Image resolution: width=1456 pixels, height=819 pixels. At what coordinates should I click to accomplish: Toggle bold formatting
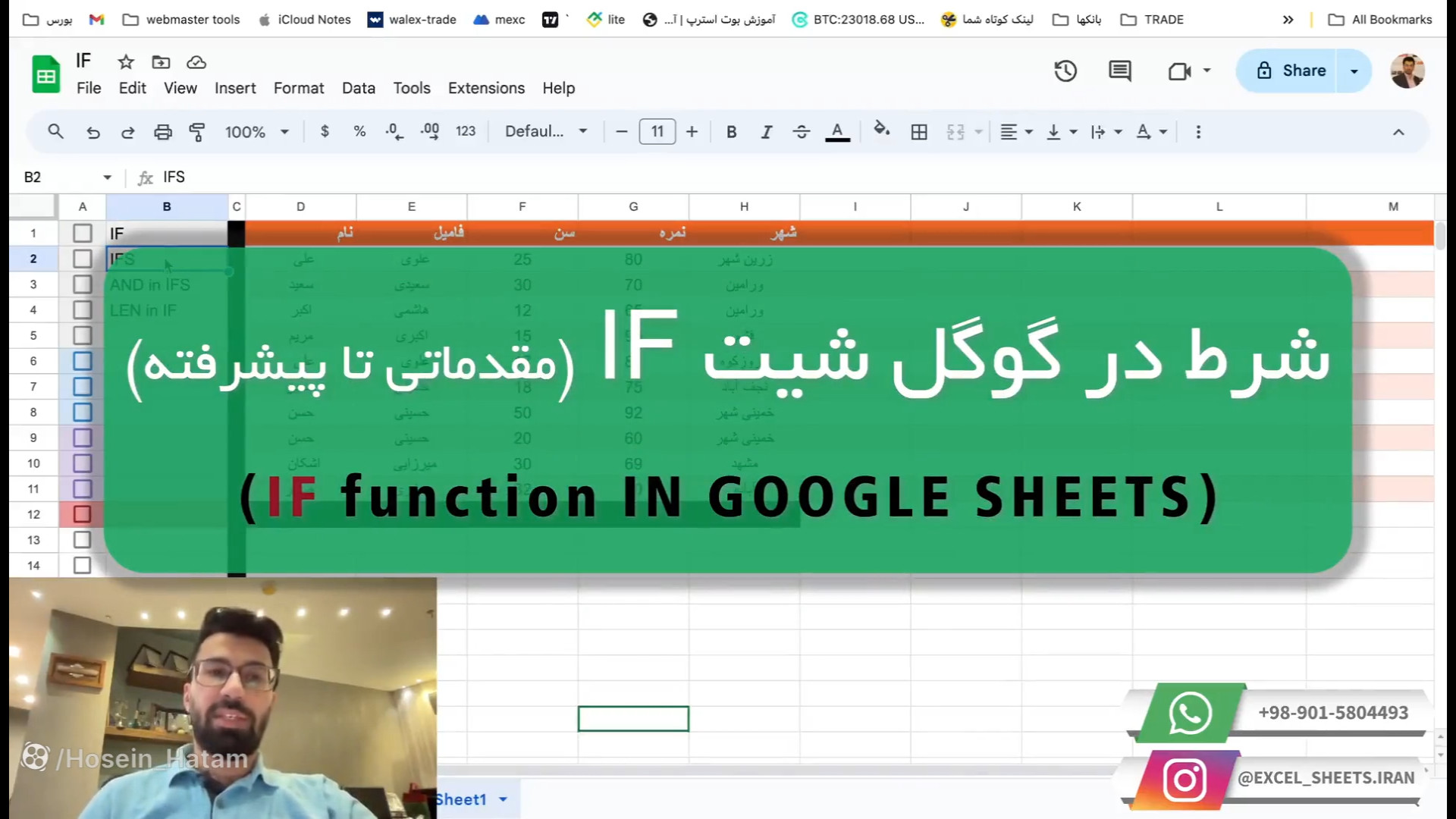point(731,132)
